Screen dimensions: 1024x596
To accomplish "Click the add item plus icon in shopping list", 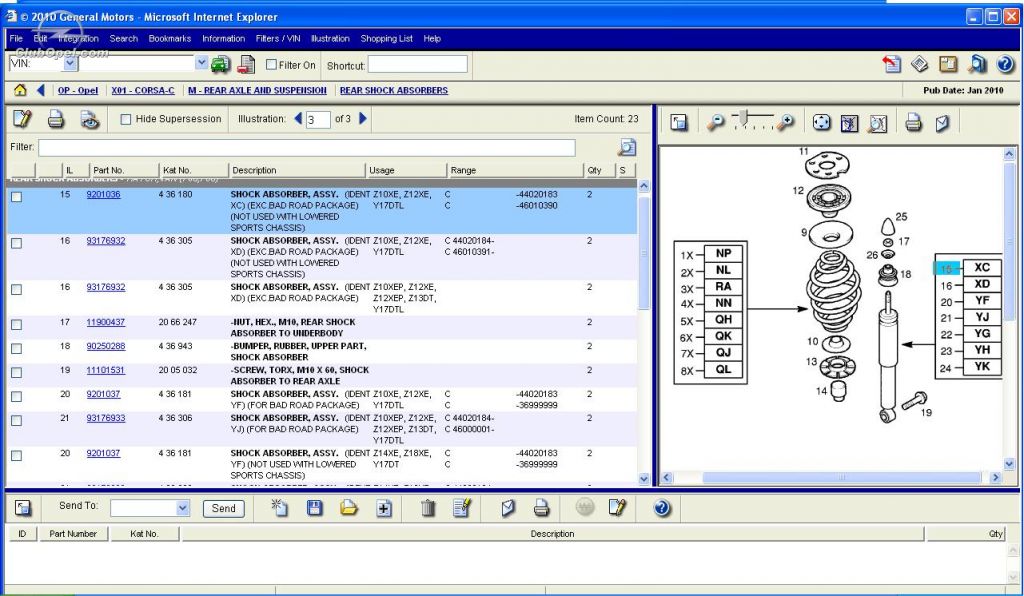I will tap(384, 509).
